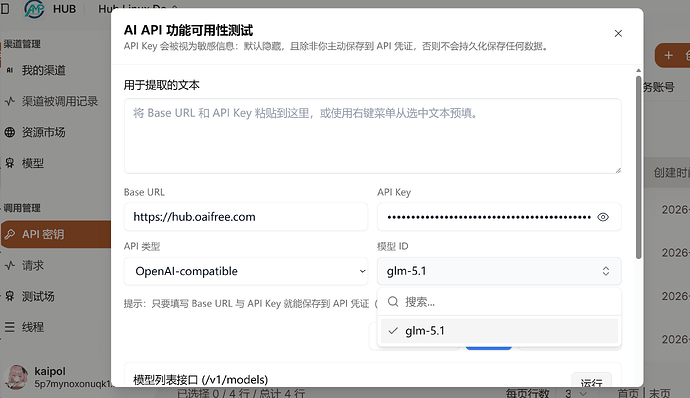This screenshot has width=690, height=398.
Task: Click the kaipol username text
Action: (x=50, y=371)
